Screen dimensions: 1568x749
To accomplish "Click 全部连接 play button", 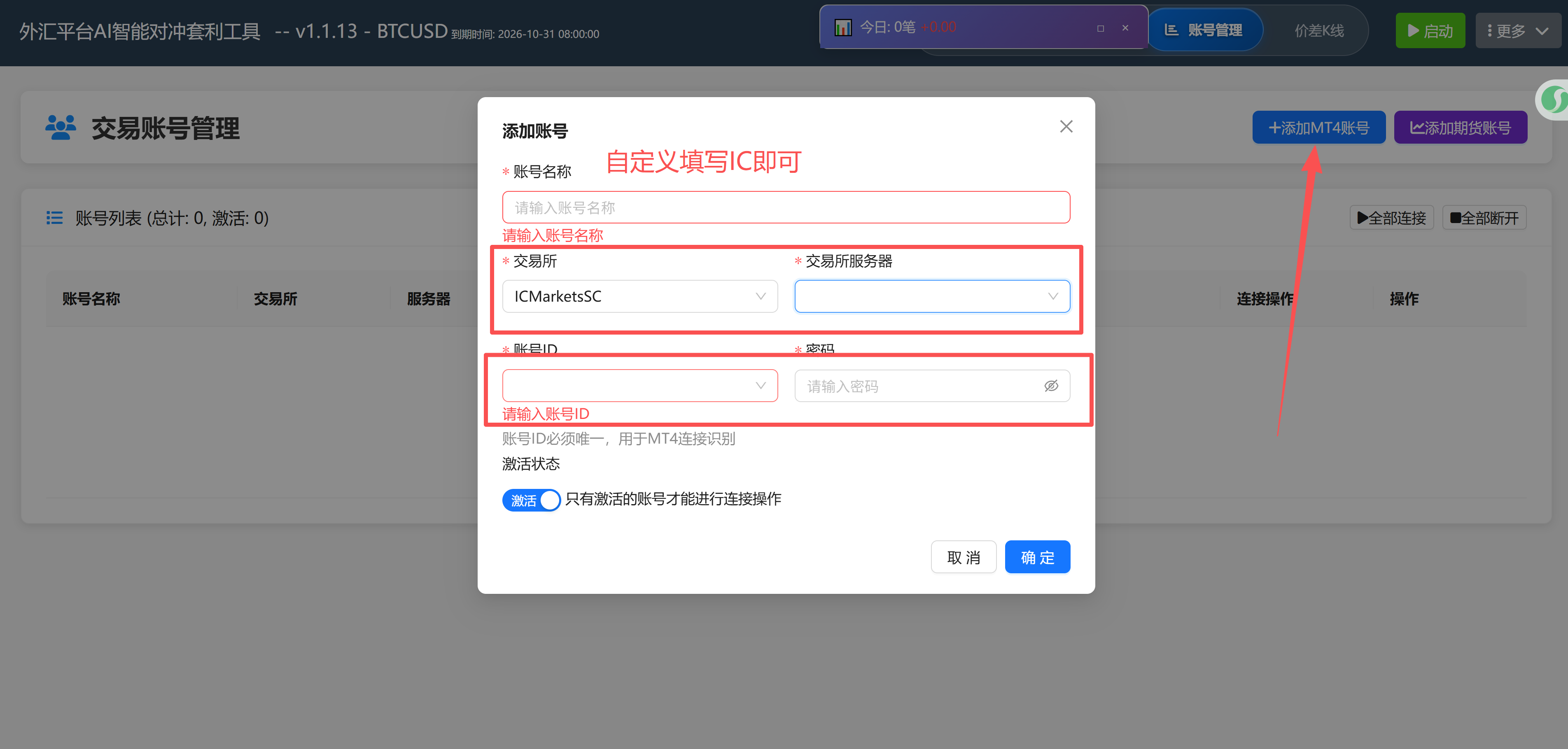I will pos(1391,218).
